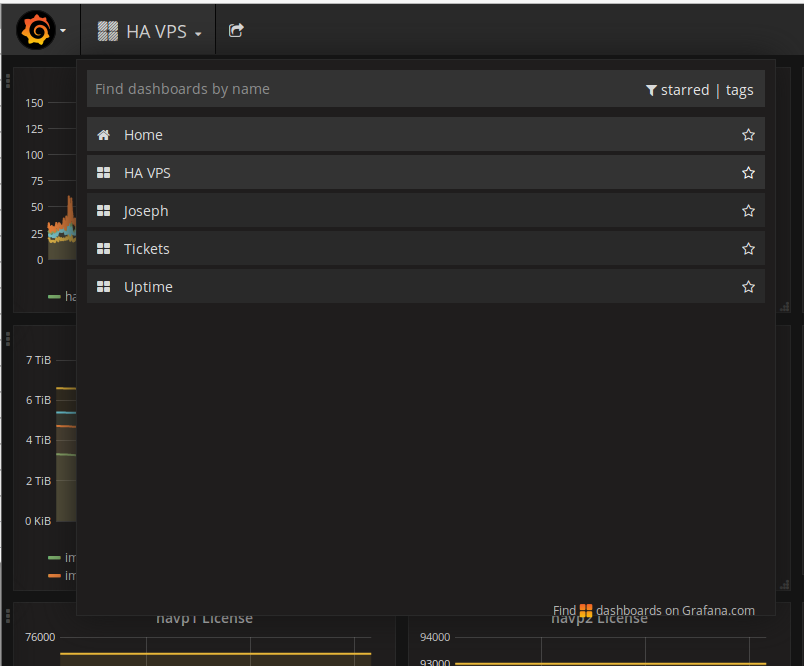This screenshot has width=804, height=666.
Task: Click the grid icon beside Uptime
Action: click(103, 287)
